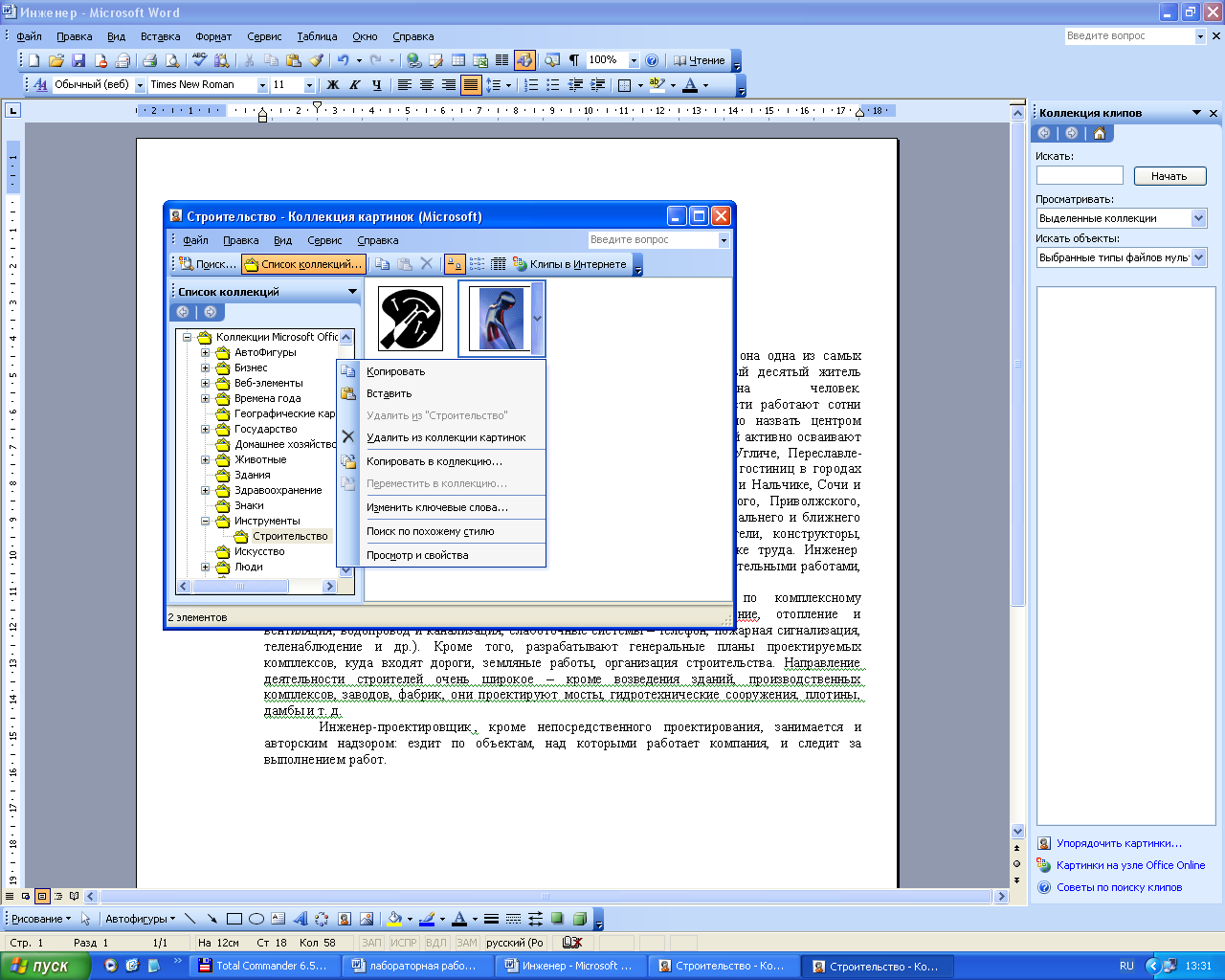
Task: Open the style Обычный (веб) dropdown
Action: coord(140,85)
